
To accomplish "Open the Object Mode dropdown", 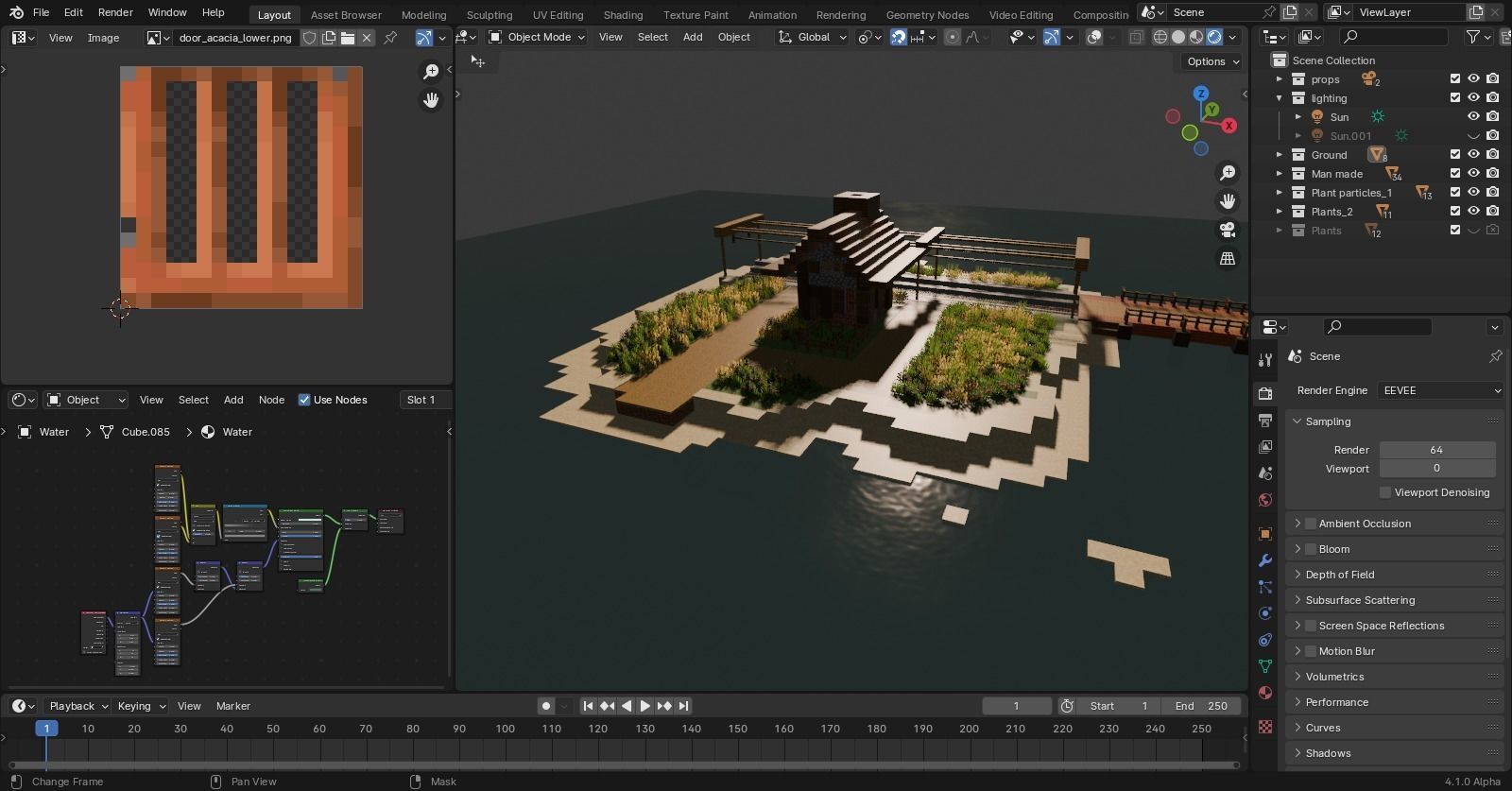I will click(x=537, y=37).
